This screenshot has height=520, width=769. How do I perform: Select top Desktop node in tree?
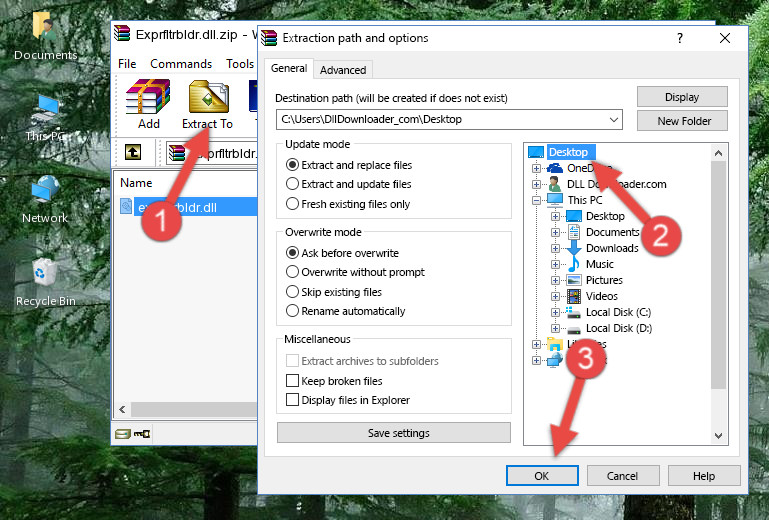coord(570,152)
